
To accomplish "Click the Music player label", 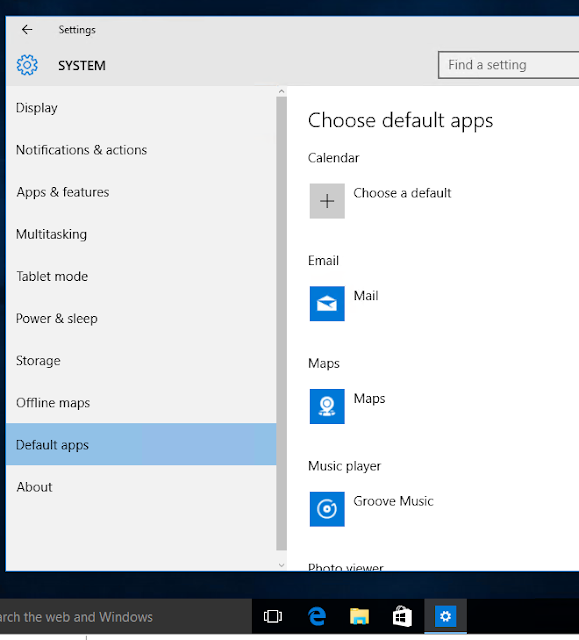I will click(x=344, y=466).
